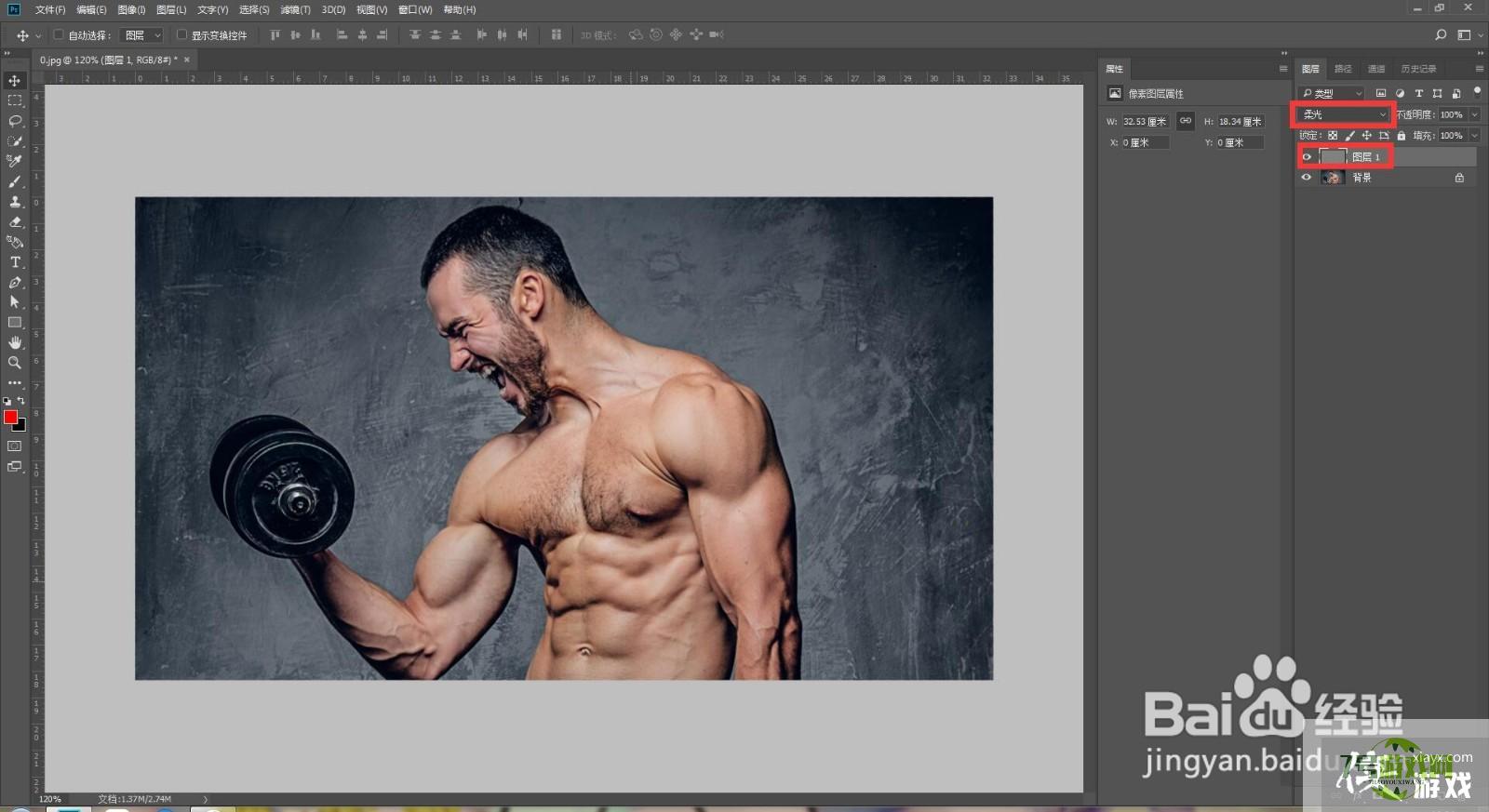Select the Quick Selection tool
This screenshot has width=1489, height=812.
click(14, 140)
